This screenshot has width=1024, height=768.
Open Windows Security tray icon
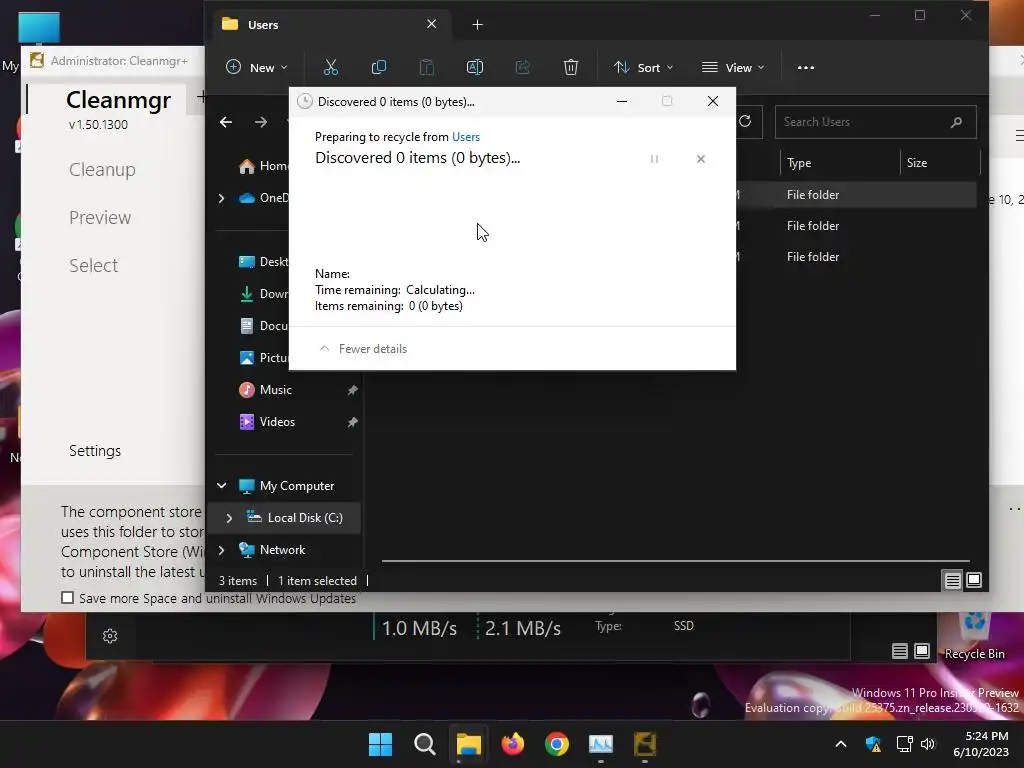(x=873, y=744)
